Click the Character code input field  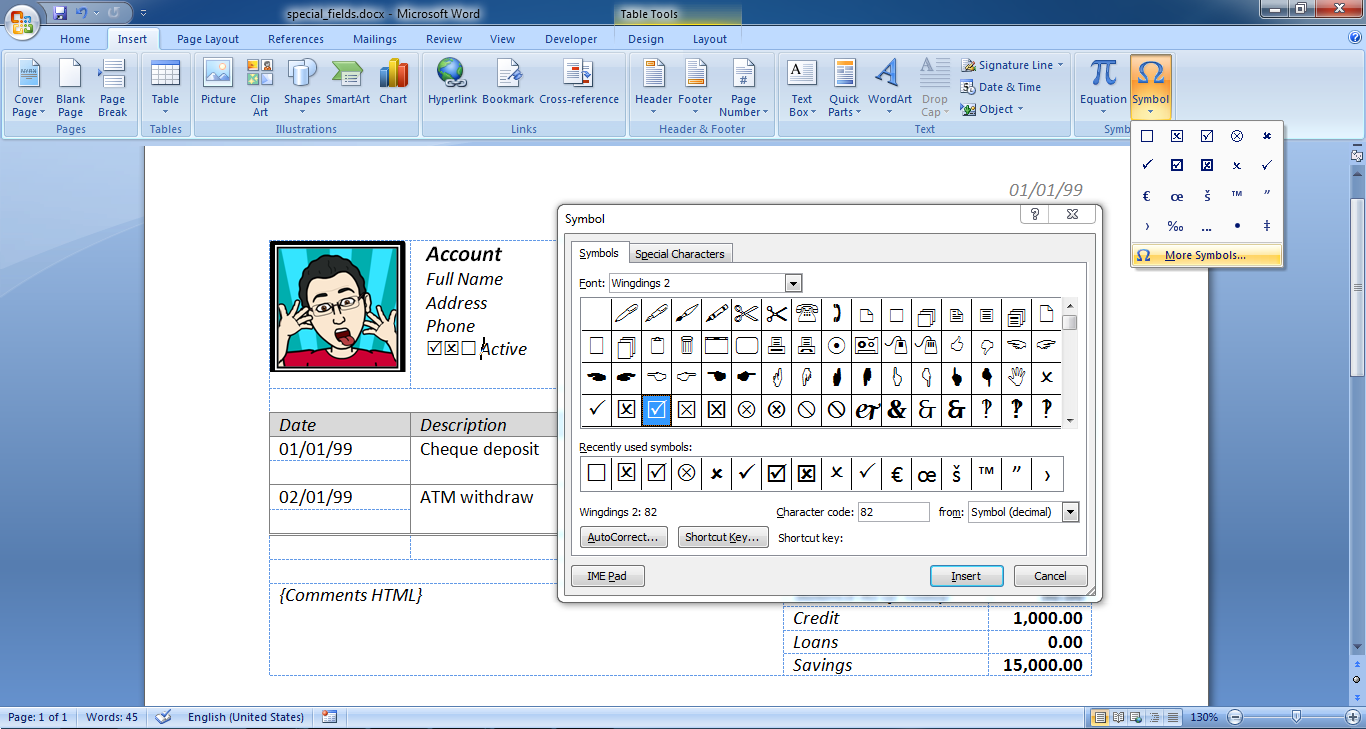894,512
